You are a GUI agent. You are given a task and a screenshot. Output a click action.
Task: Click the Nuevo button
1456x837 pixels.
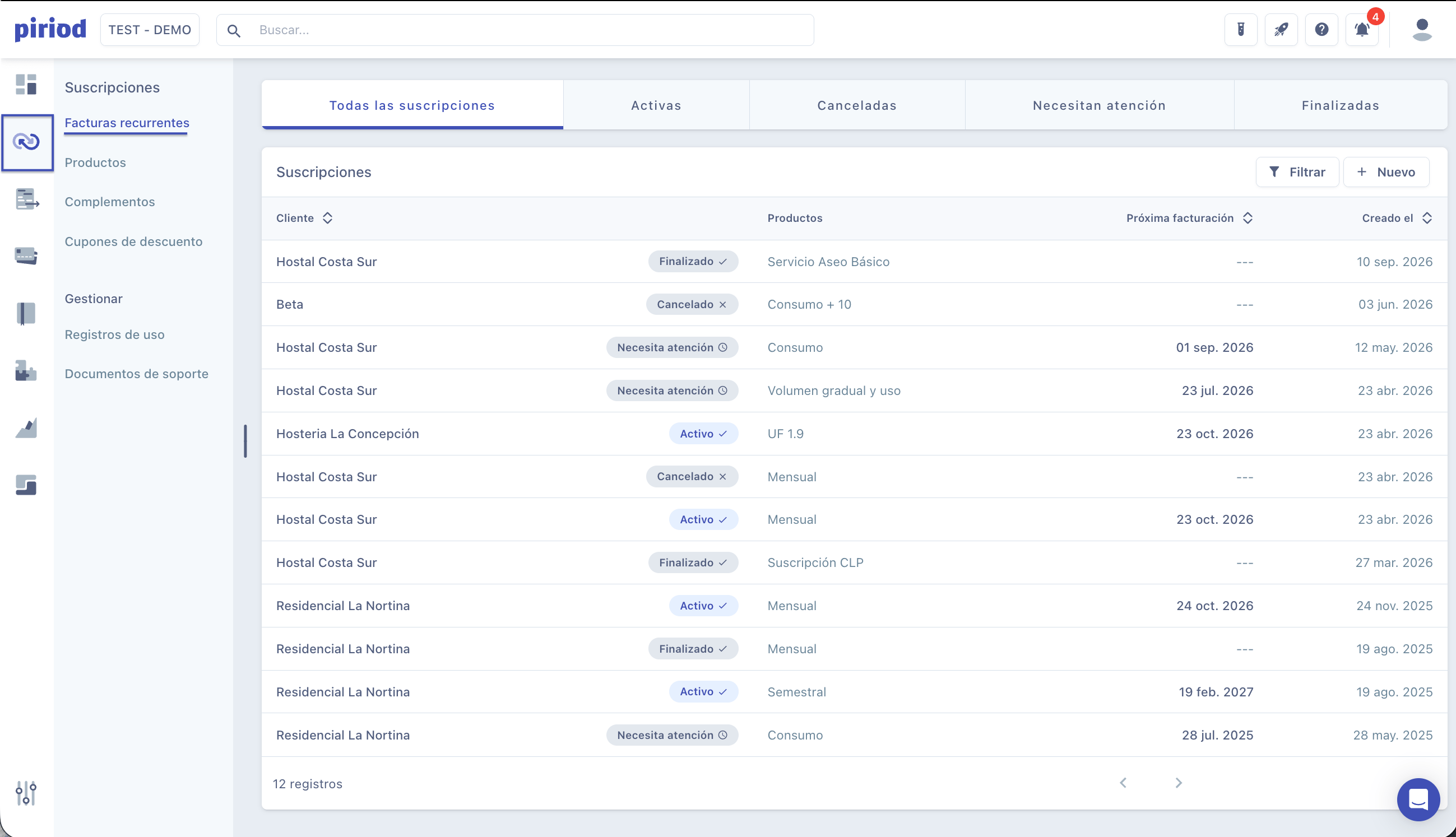[x=1387, y=173]
